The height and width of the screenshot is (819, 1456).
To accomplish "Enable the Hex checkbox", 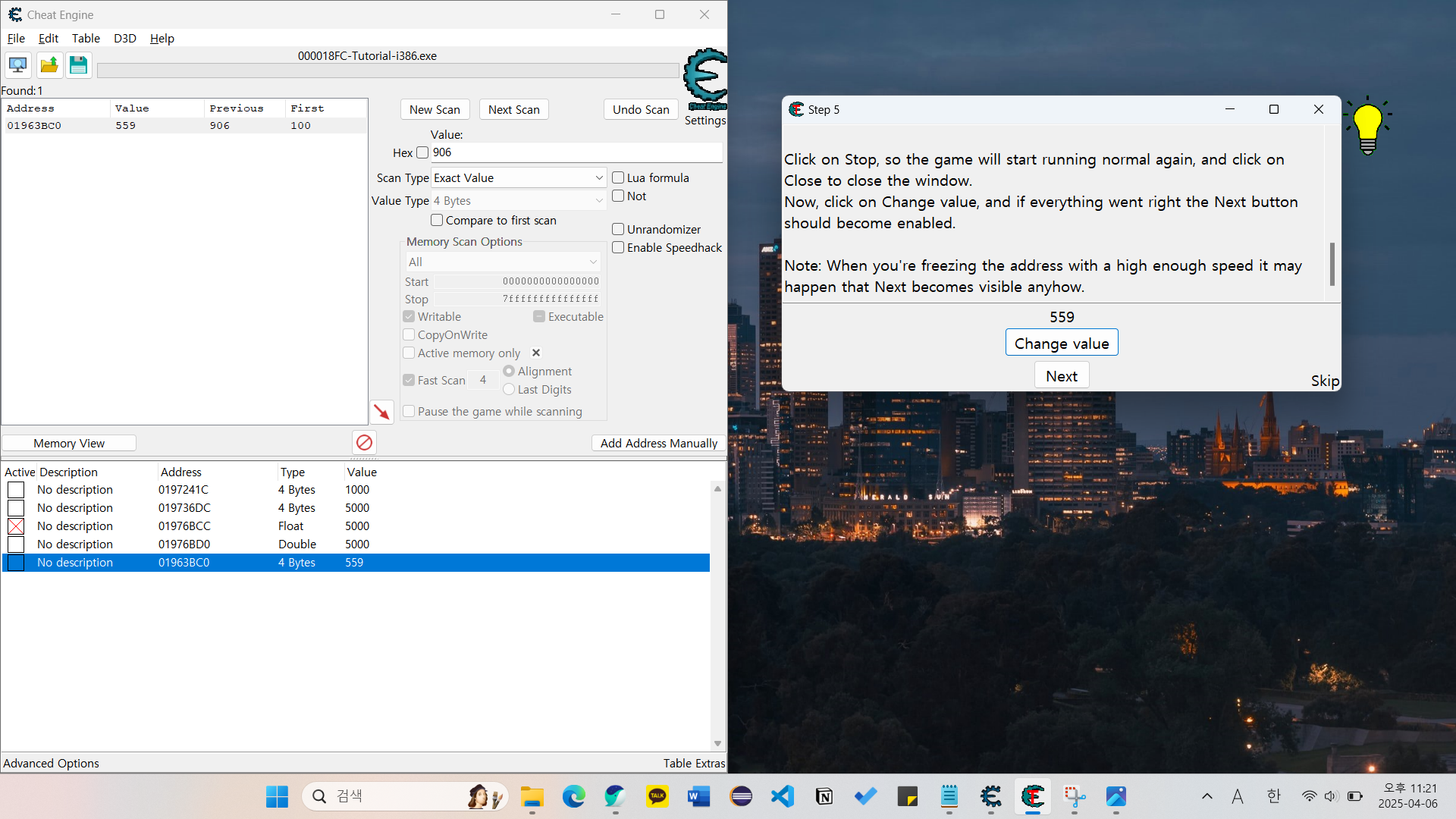I will pos(422,152).
